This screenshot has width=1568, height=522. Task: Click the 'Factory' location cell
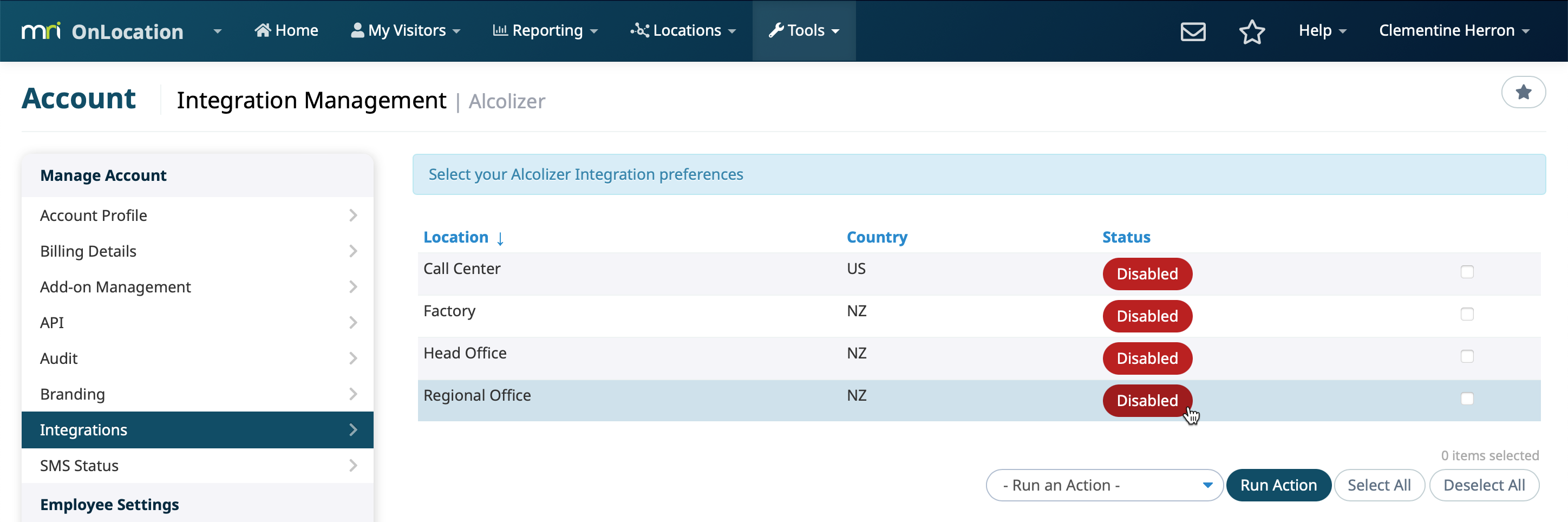(x=449, y=311)
